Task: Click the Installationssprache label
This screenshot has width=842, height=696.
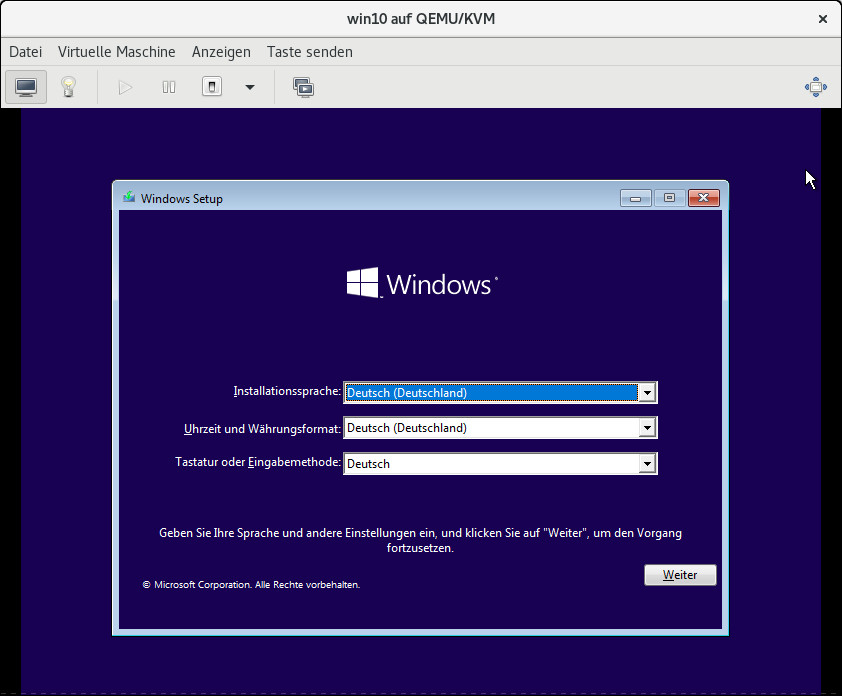Action: point(287,392)
